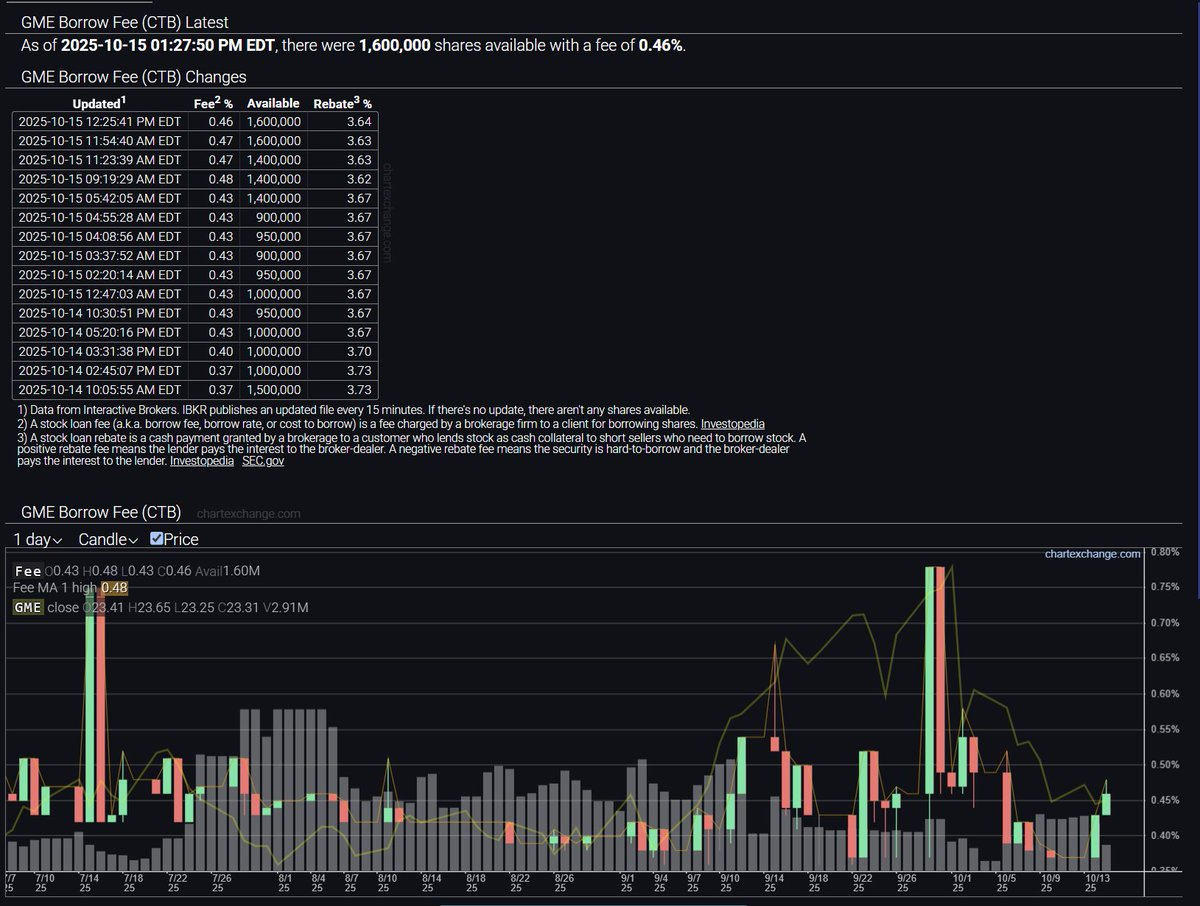The width and height of the screenshot is (1200, 906).
Task: Select the Rebate % column header
Action: [x=343, y=103]
